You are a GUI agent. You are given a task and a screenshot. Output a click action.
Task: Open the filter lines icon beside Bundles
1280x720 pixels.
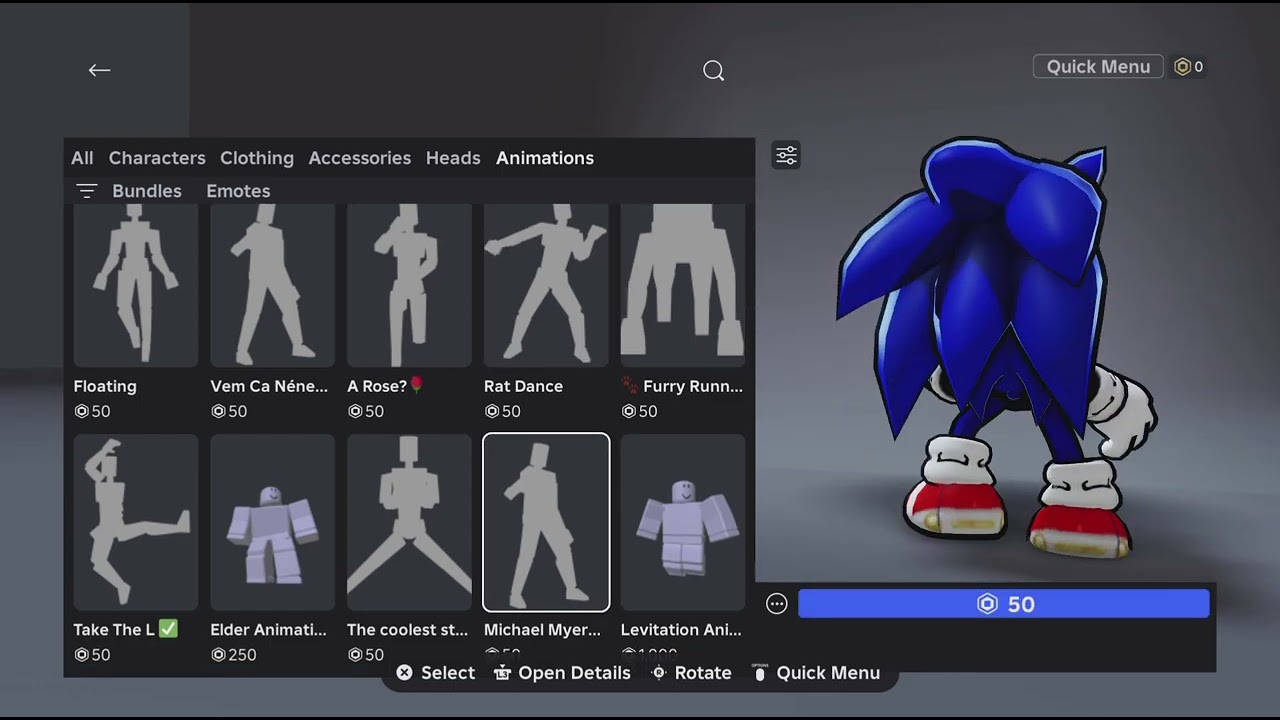pyautogui.click(x=87, y=191)
